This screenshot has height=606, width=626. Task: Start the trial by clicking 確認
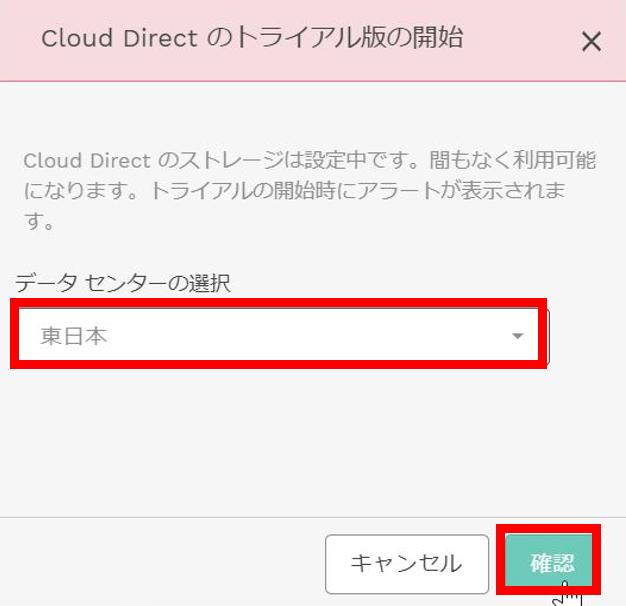551,563
